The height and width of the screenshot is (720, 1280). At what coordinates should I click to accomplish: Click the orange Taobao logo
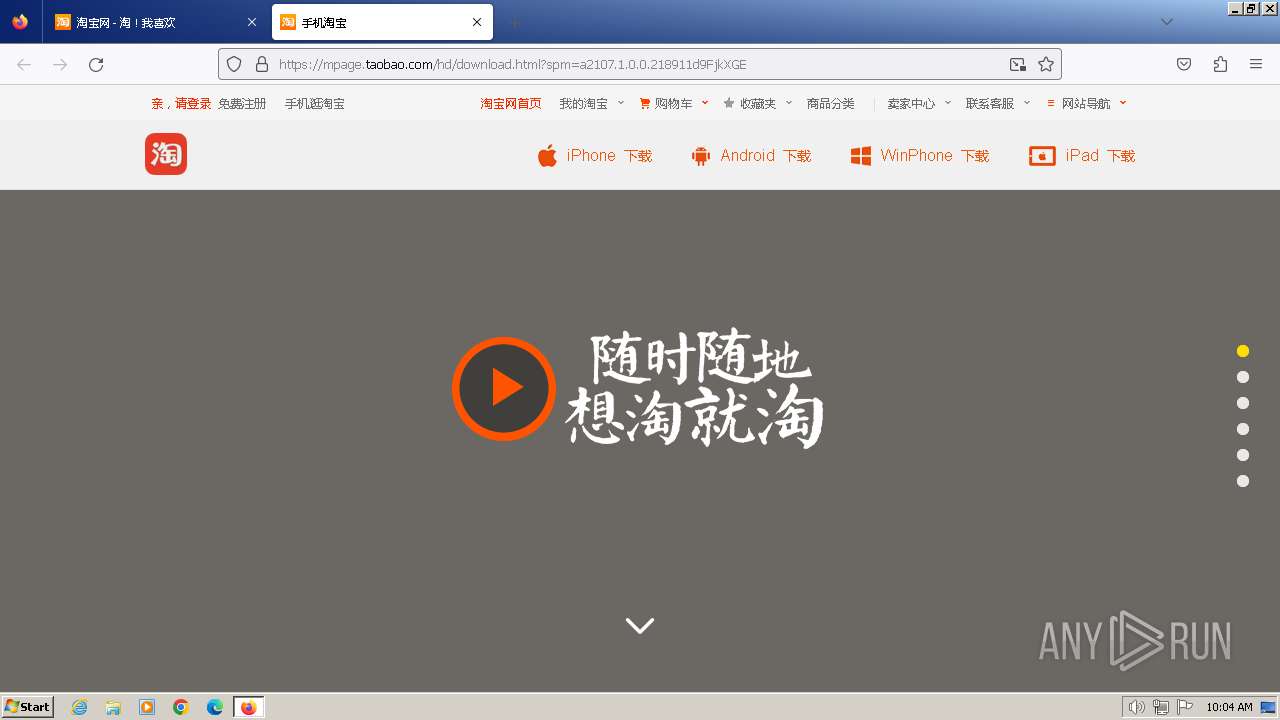166,154
